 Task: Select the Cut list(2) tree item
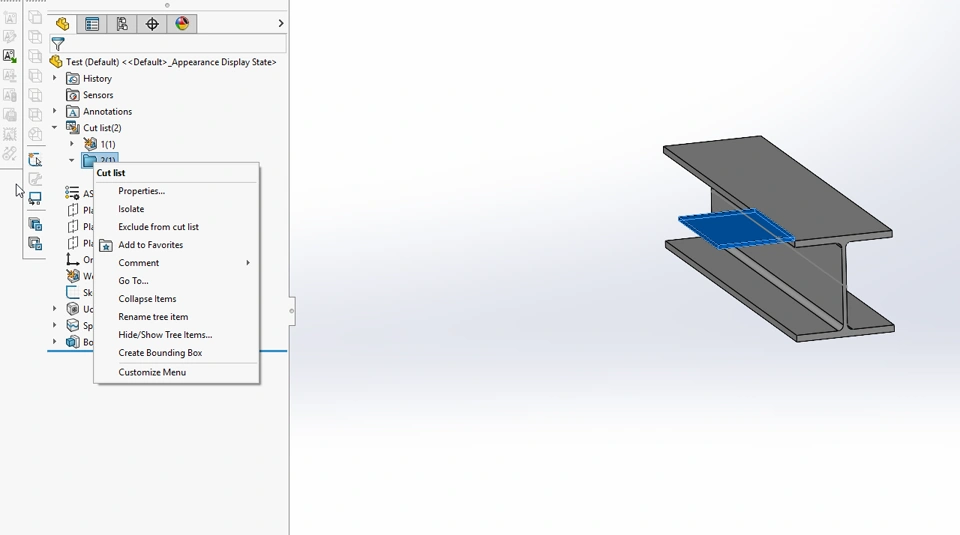point(102,128)
